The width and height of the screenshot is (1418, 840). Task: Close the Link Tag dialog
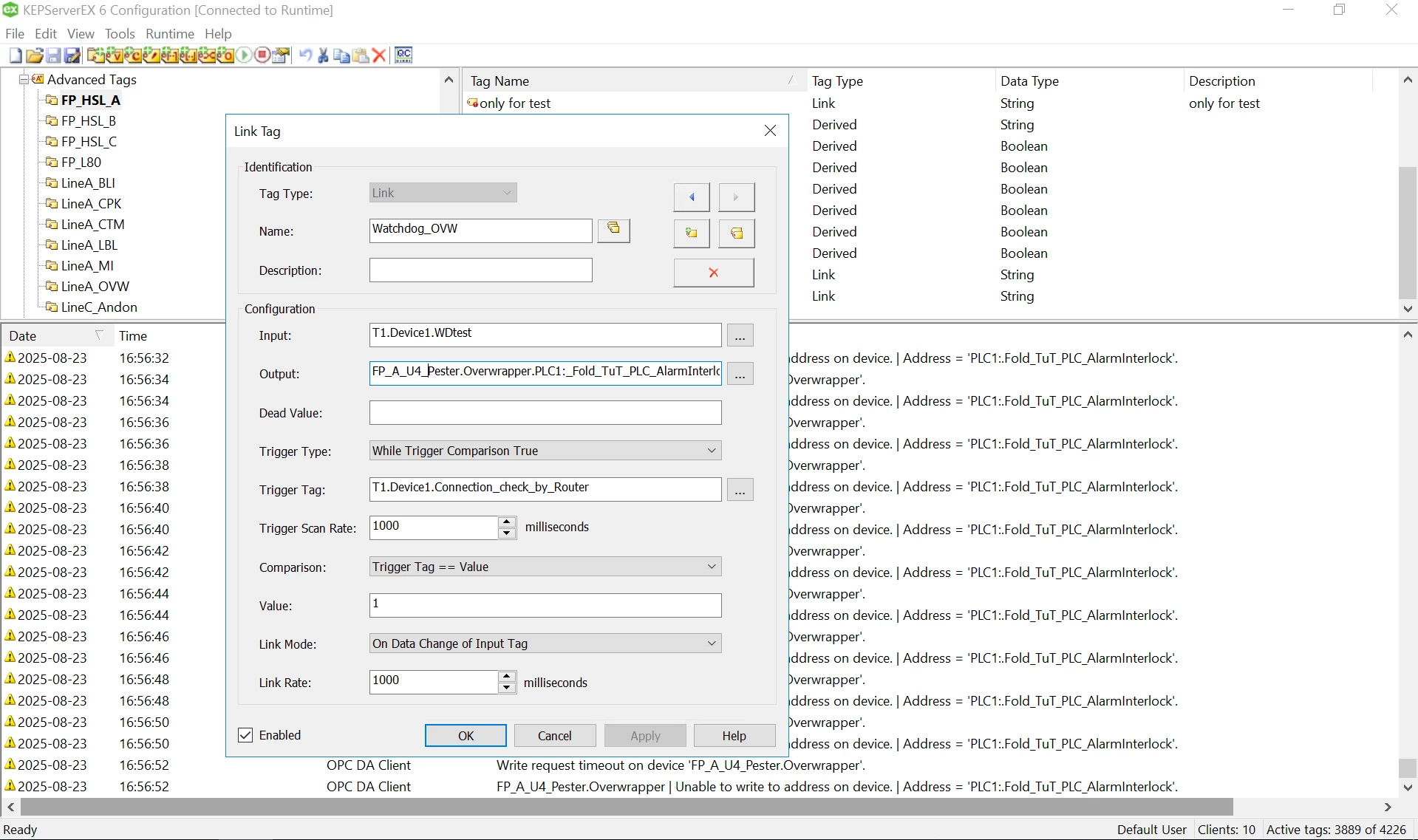pos(770,131)
